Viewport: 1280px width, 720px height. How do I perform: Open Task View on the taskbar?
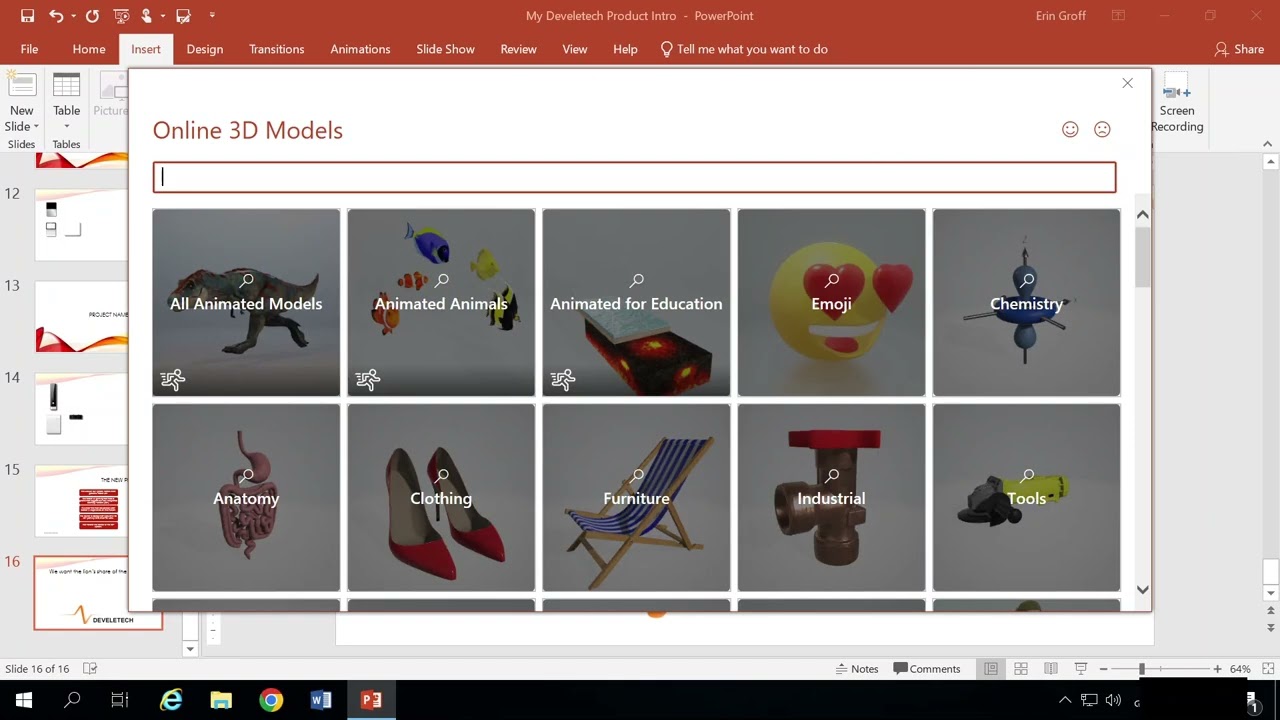[120, 700]
